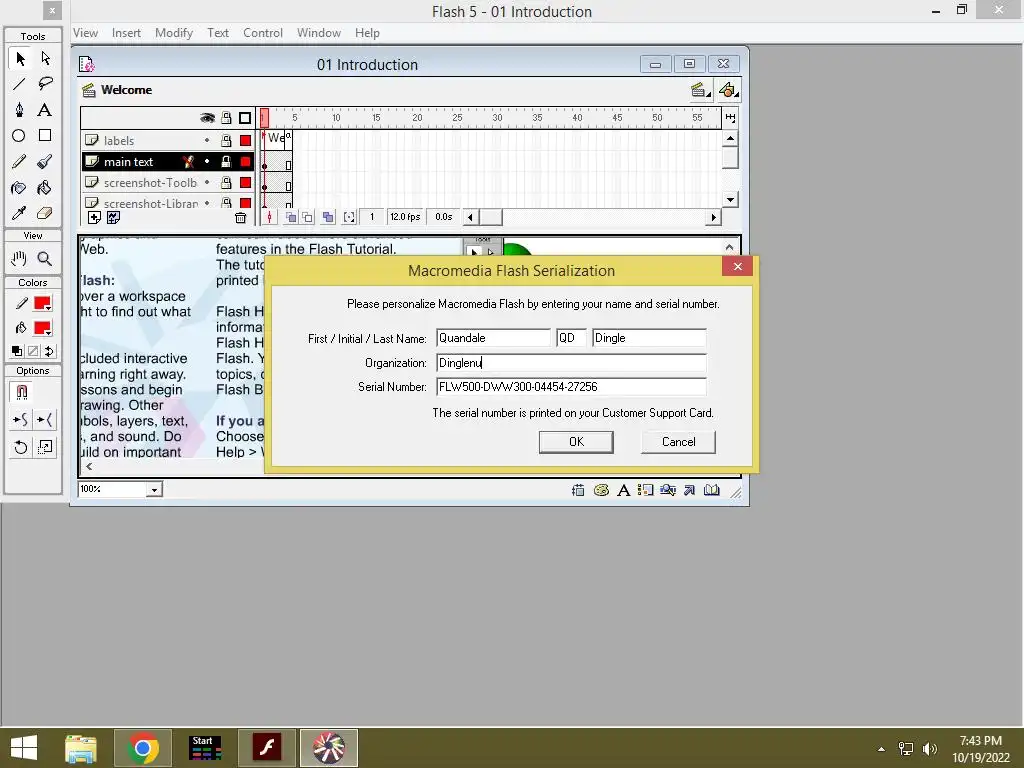The height and width of the screenshot is (768, 1024).
Task: Open the Frame View timeline options button
Action: [730, 118]
